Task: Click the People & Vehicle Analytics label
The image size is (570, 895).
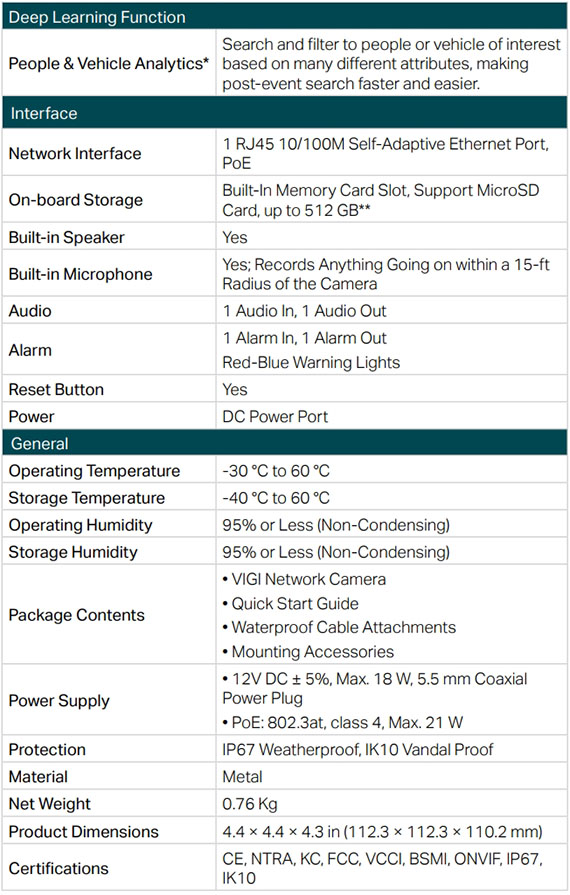Action: [x=109, y=63]
